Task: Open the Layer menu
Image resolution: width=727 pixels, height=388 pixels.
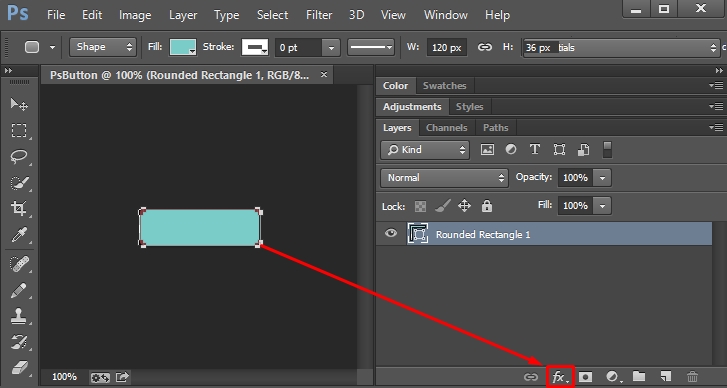Action: point(183,15)
